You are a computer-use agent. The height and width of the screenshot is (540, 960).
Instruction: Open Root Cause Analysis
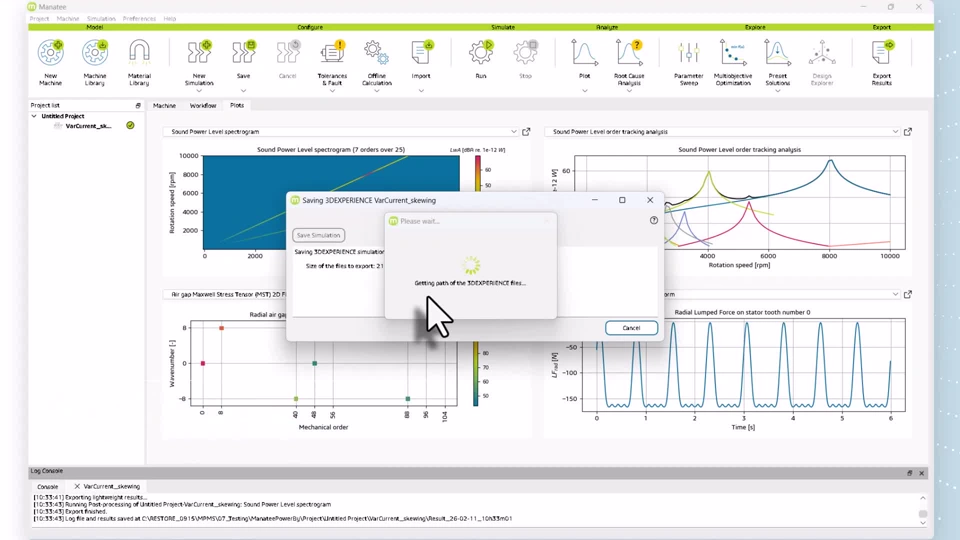tap(629, 61)
